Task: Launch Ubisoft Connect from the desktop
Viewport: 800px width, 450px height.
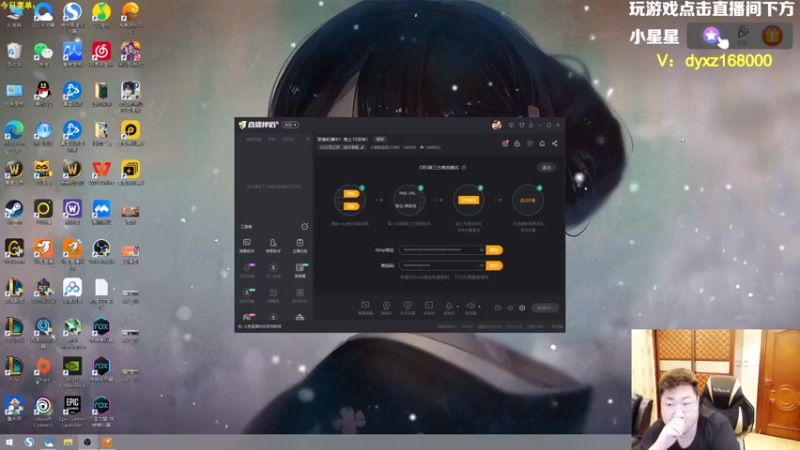Action: pyautogui.click(x=43, y=410)
